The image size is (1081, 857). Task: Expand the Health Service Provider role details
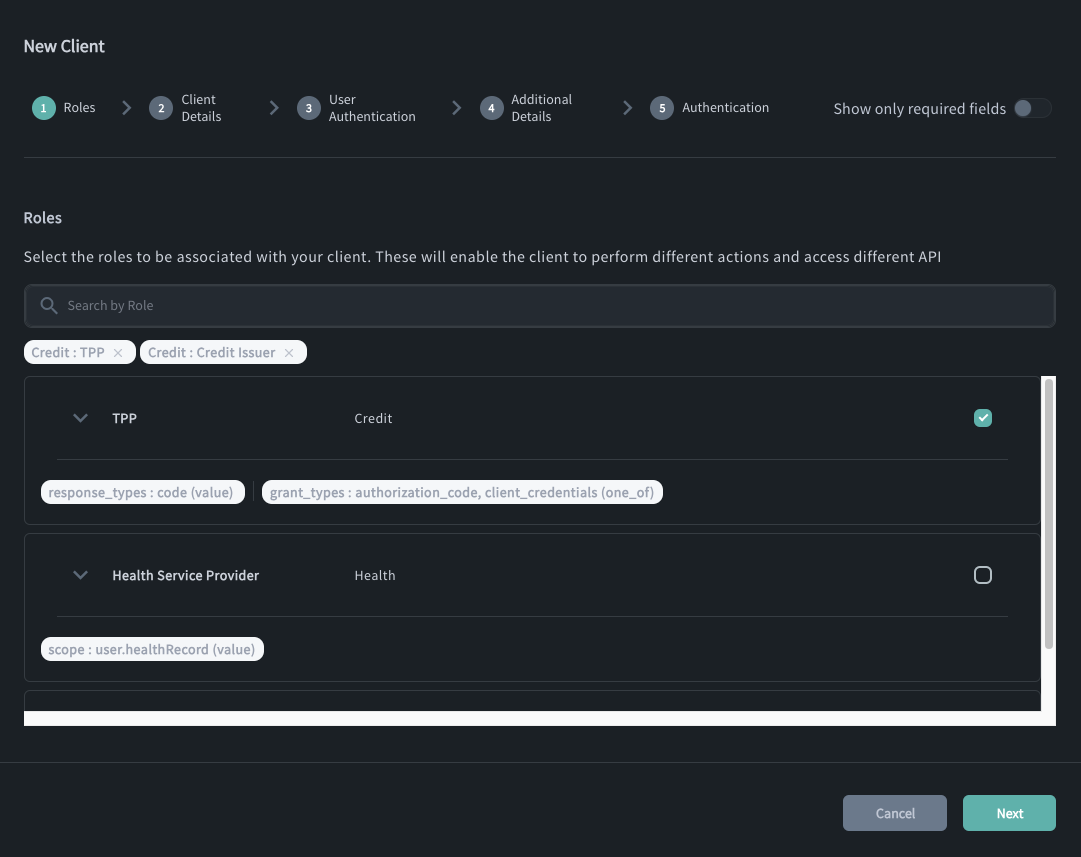pos(80,575)
